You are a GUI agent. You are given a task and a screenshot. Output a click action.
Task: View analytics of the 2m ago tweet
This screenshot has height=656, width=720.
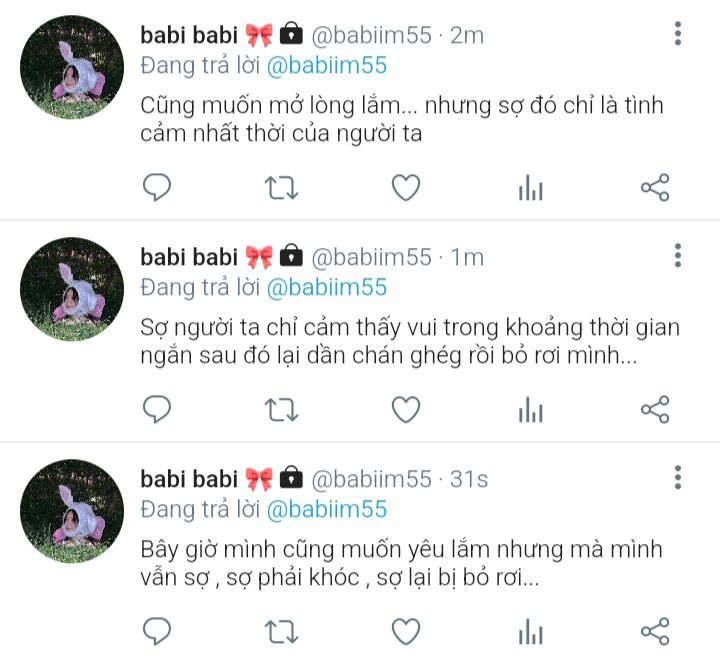(531, 188)
